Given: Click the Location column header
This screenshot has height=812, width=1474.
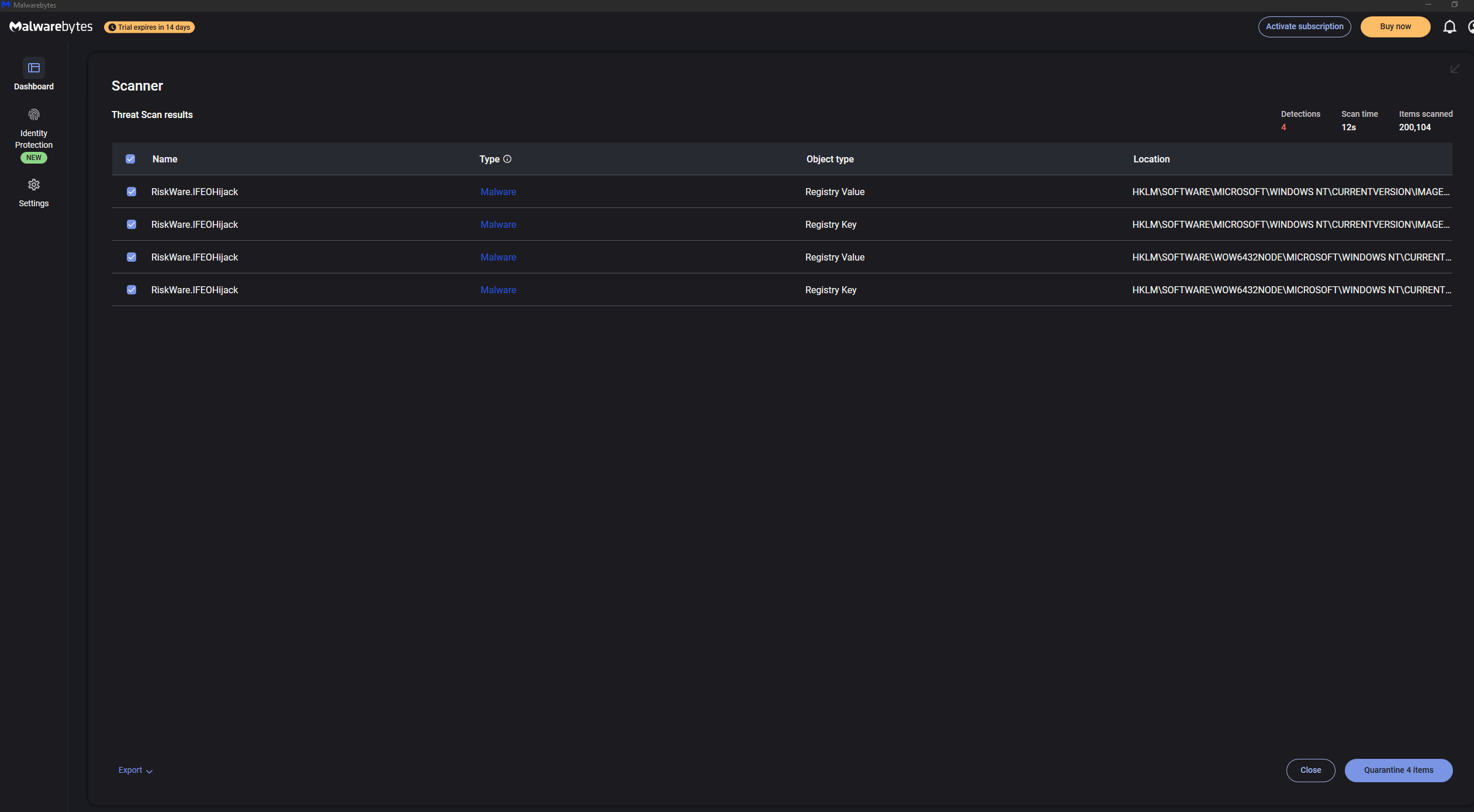Looking at the screenshot, I should pyautogui.click(x=1151, y=159).
